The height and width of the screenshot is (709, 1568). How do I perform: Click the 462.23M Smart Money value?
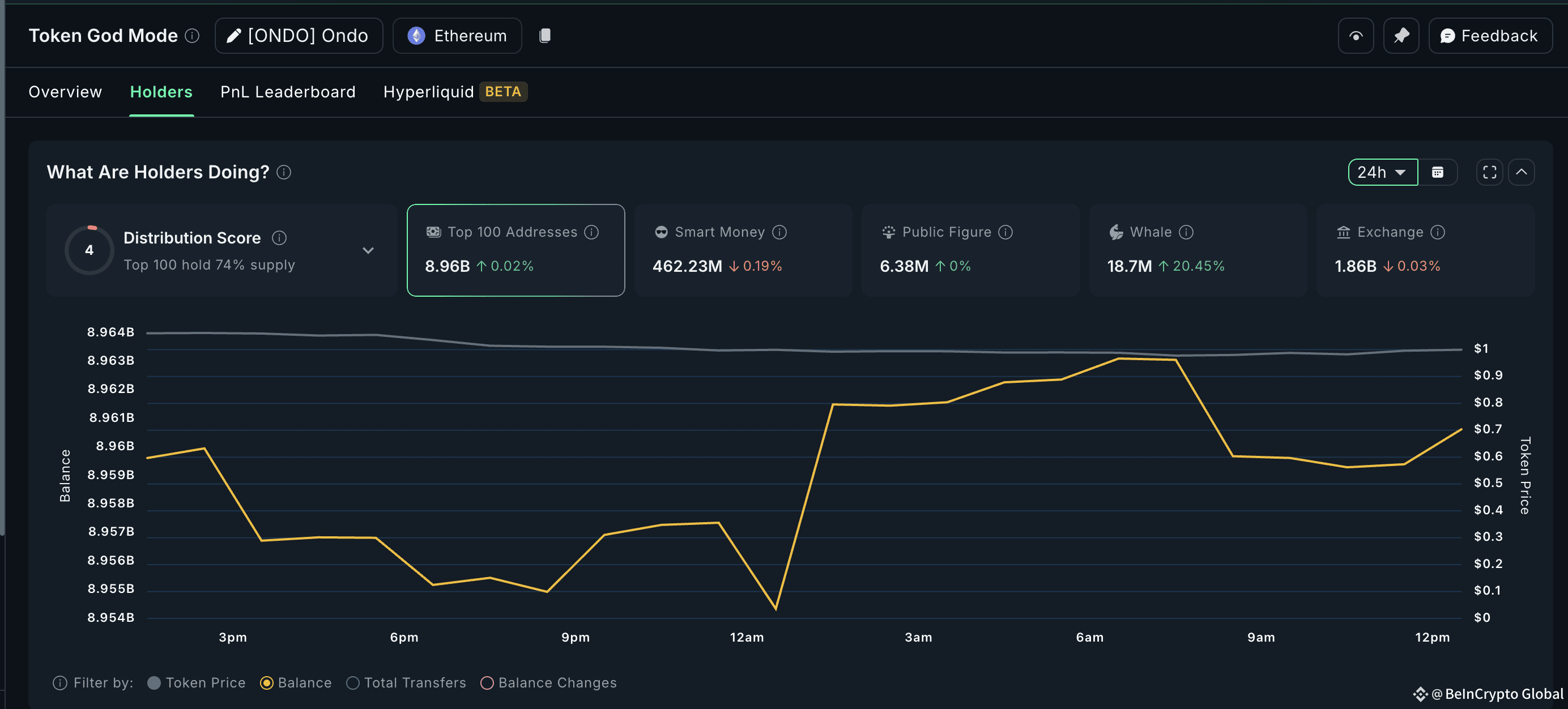[x=687, y=267]
